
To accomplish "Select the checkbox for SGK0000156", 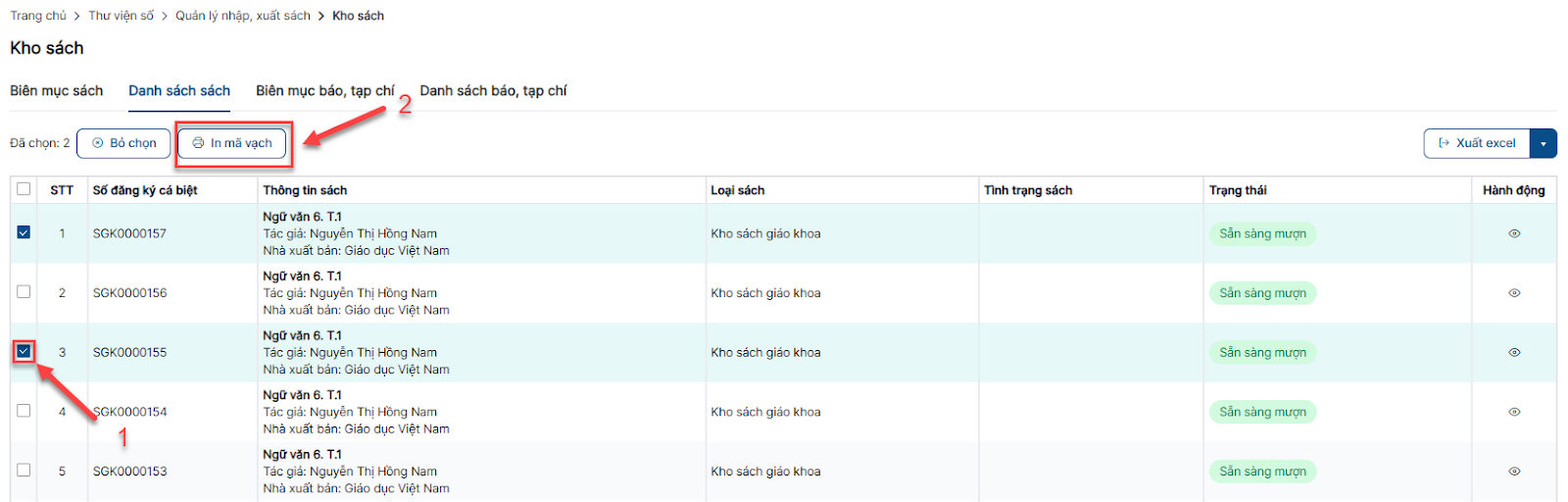I will [24, 292].
